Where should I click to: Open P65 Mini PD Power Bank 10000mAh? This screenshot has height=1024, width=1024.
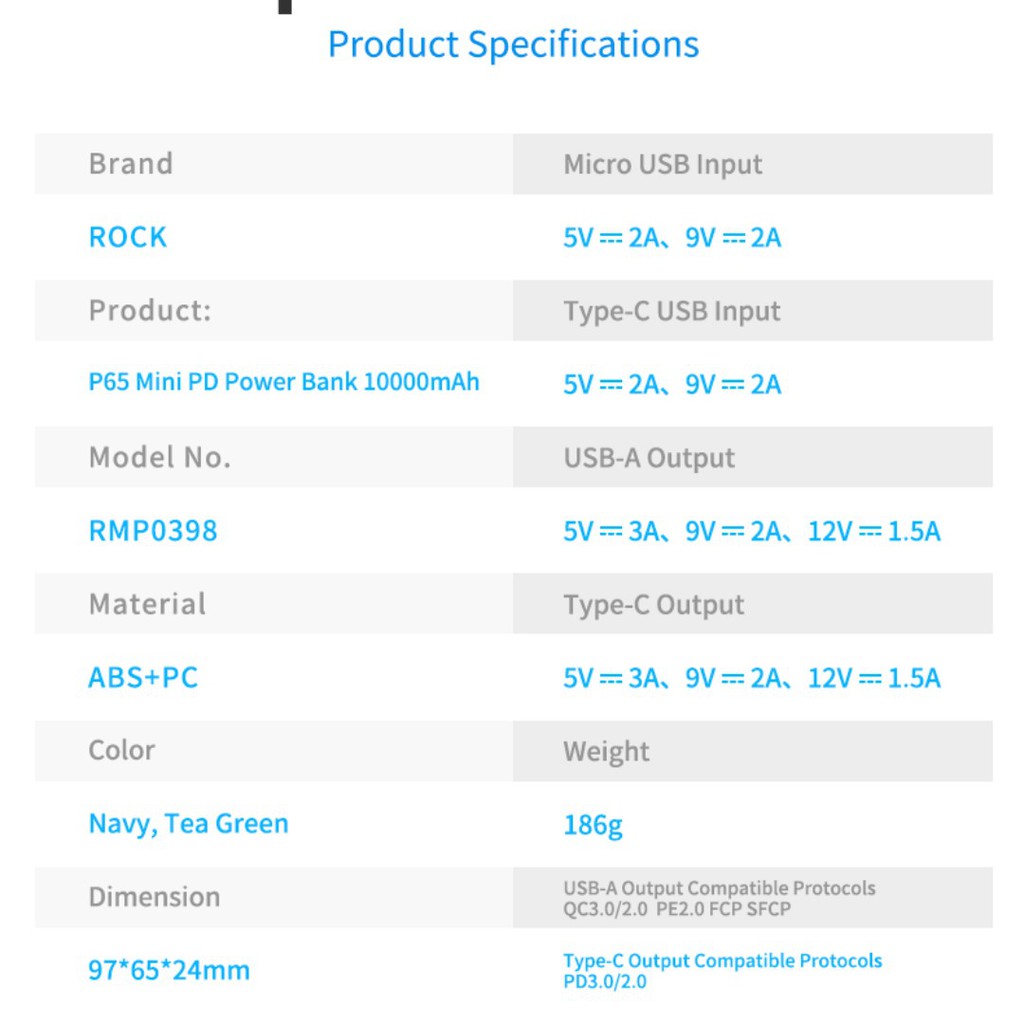point(284,383)
